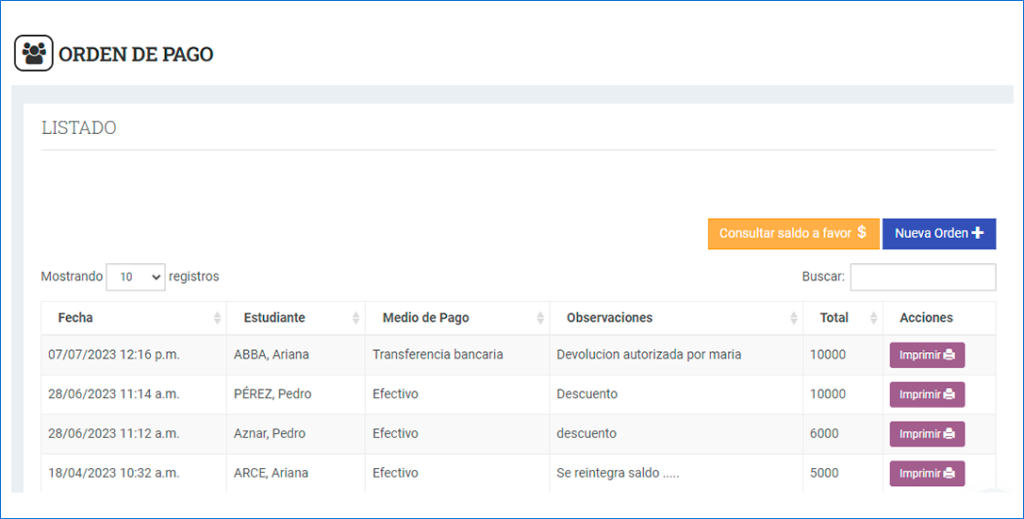This screenshot has height=519, width=1024.
Task: Click Consultar saldo a favor button
Action: tap(792, 233)
